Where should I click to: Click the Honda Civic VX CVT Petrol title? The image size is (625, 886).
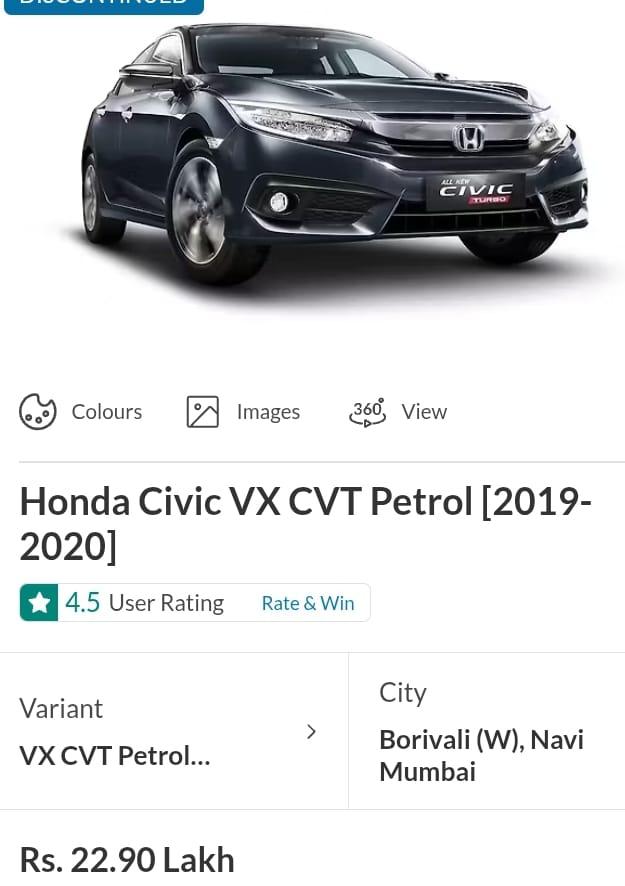(306, 524)
